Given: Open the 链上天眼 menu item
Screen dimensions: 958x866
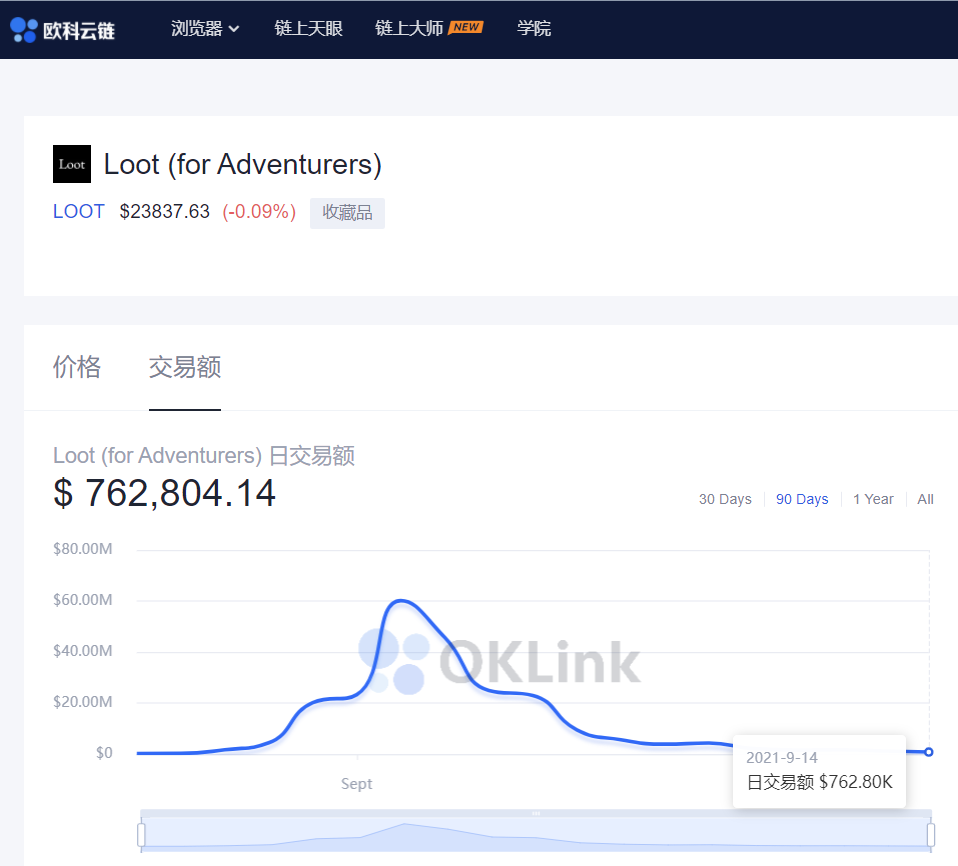Looking at the screenshot, I should [309, 29].
